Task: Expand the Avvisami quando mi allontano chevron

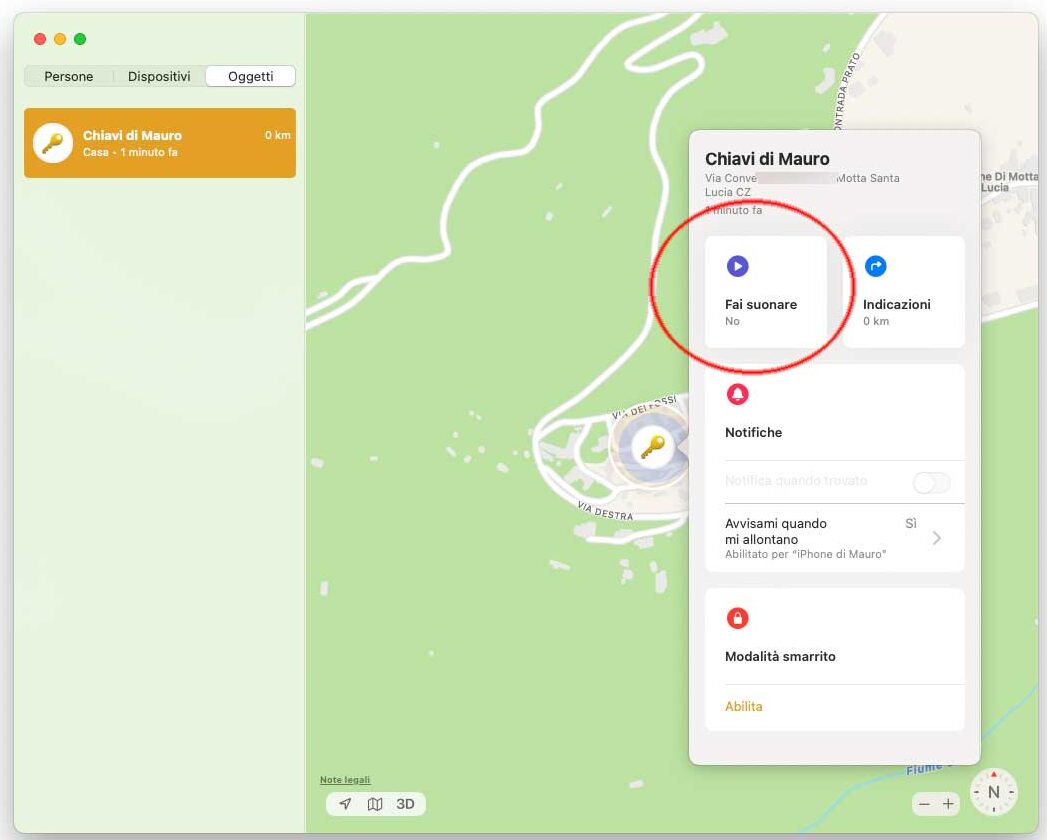Action: [x=937, y=538]
